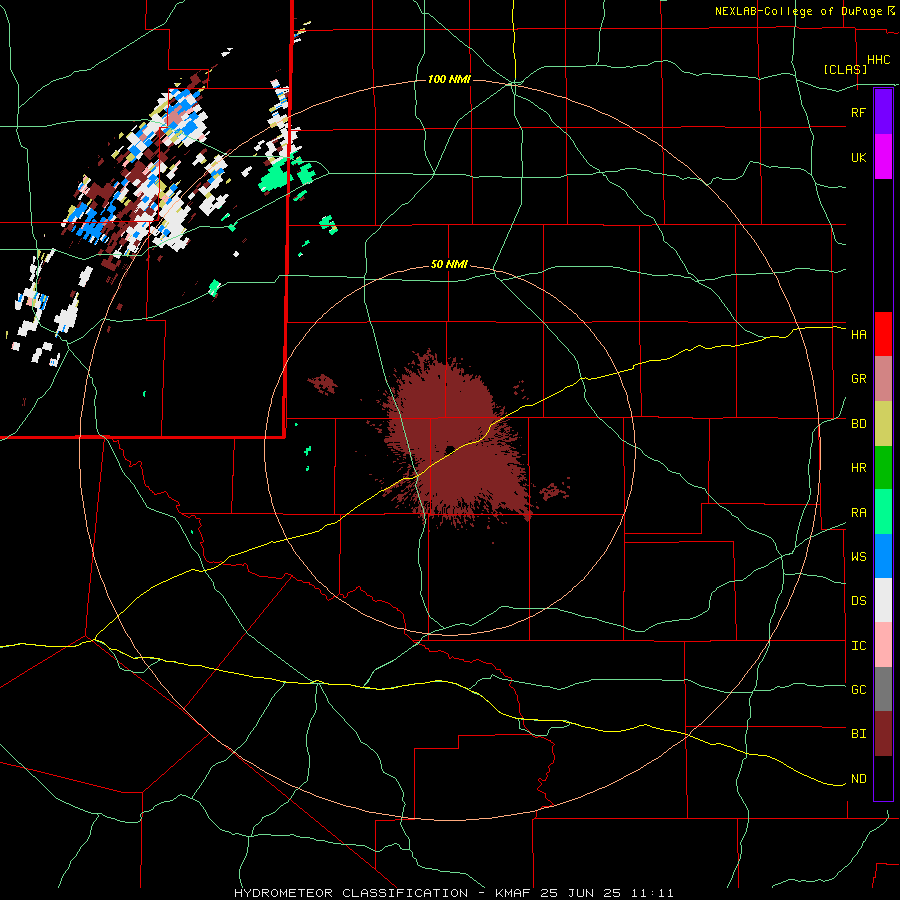
Task: Click the UK magenta legend swatch
Action: point(883,157)
